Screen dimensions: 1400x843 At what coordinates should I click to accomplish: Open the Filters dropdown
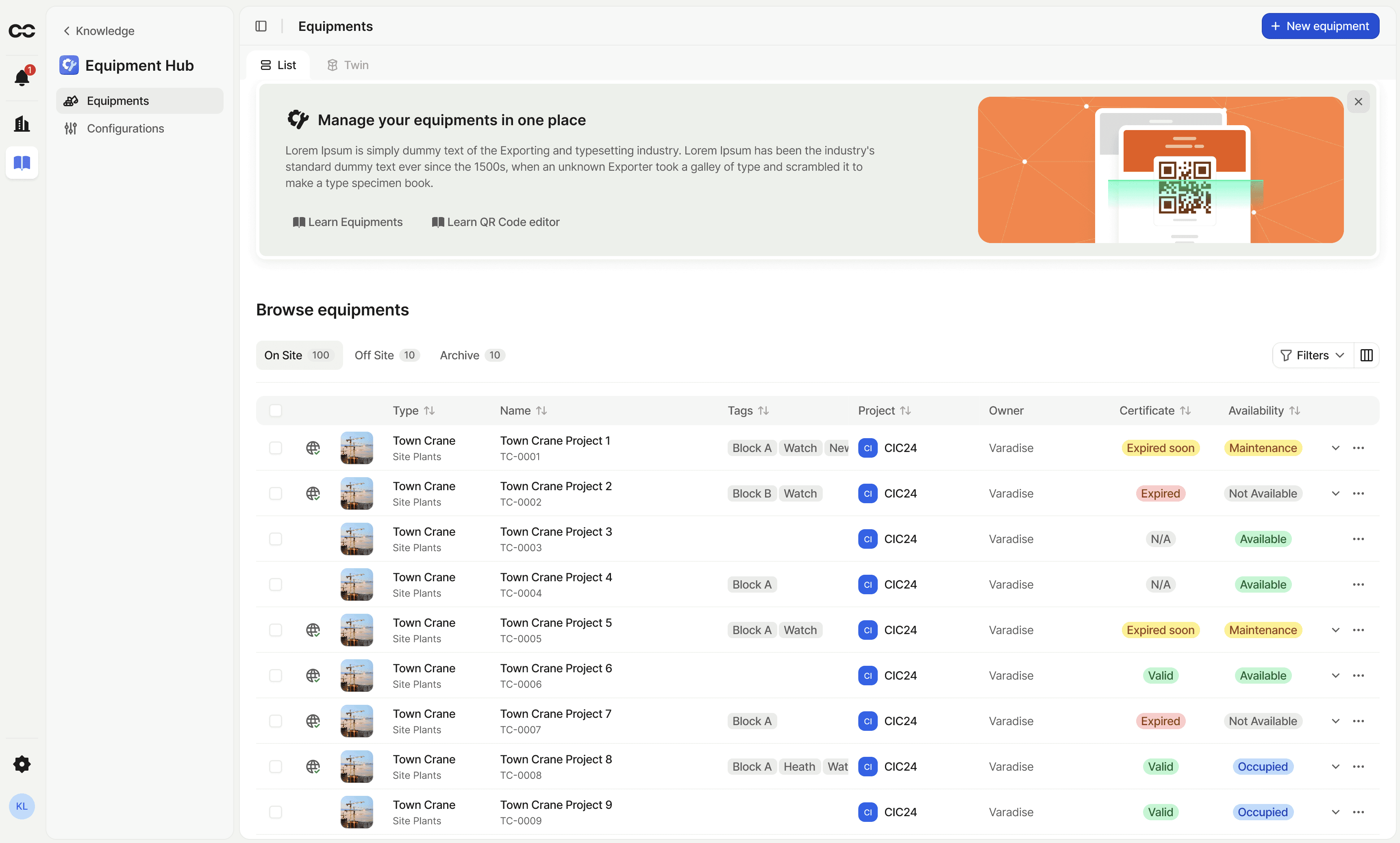(1313, 355)
